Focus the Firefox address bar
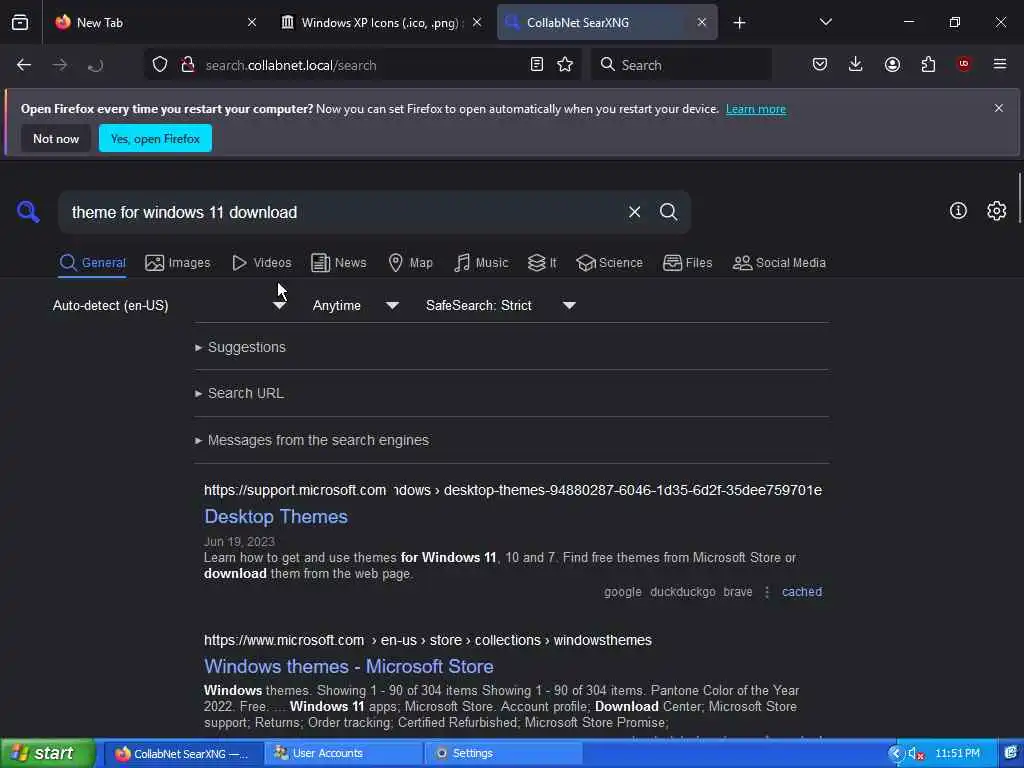This screenshot has height=768, width=1024. point(362,65)
